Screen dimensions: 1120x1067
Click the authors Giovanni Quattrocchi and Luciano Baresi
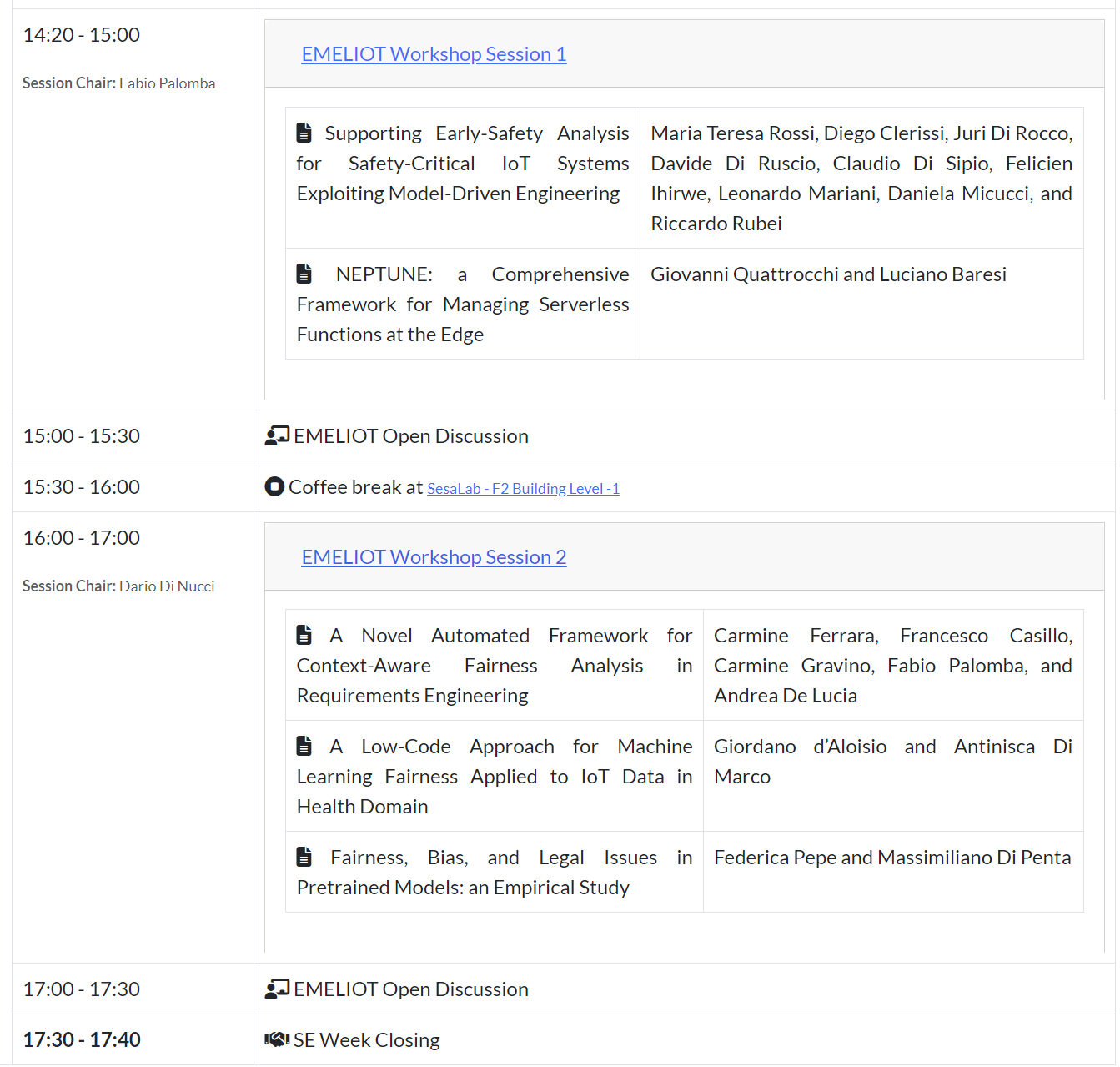coord(828,274)
